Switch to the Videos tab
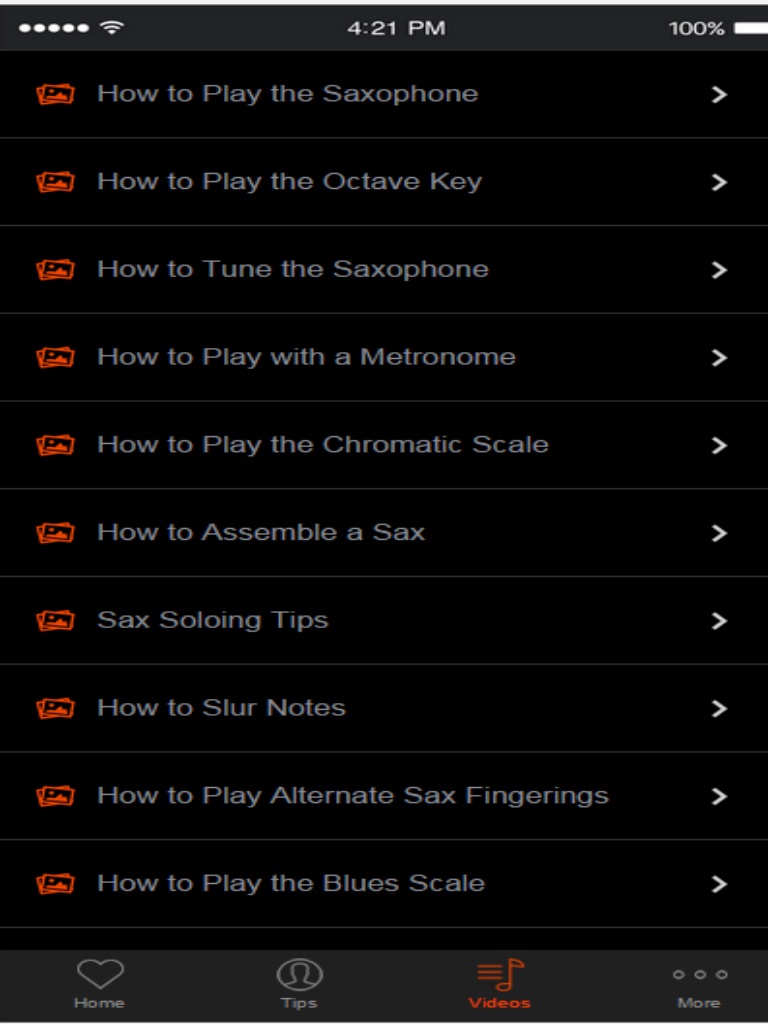The width and height of the screenshot is (768, 1024). coord(500,982)
